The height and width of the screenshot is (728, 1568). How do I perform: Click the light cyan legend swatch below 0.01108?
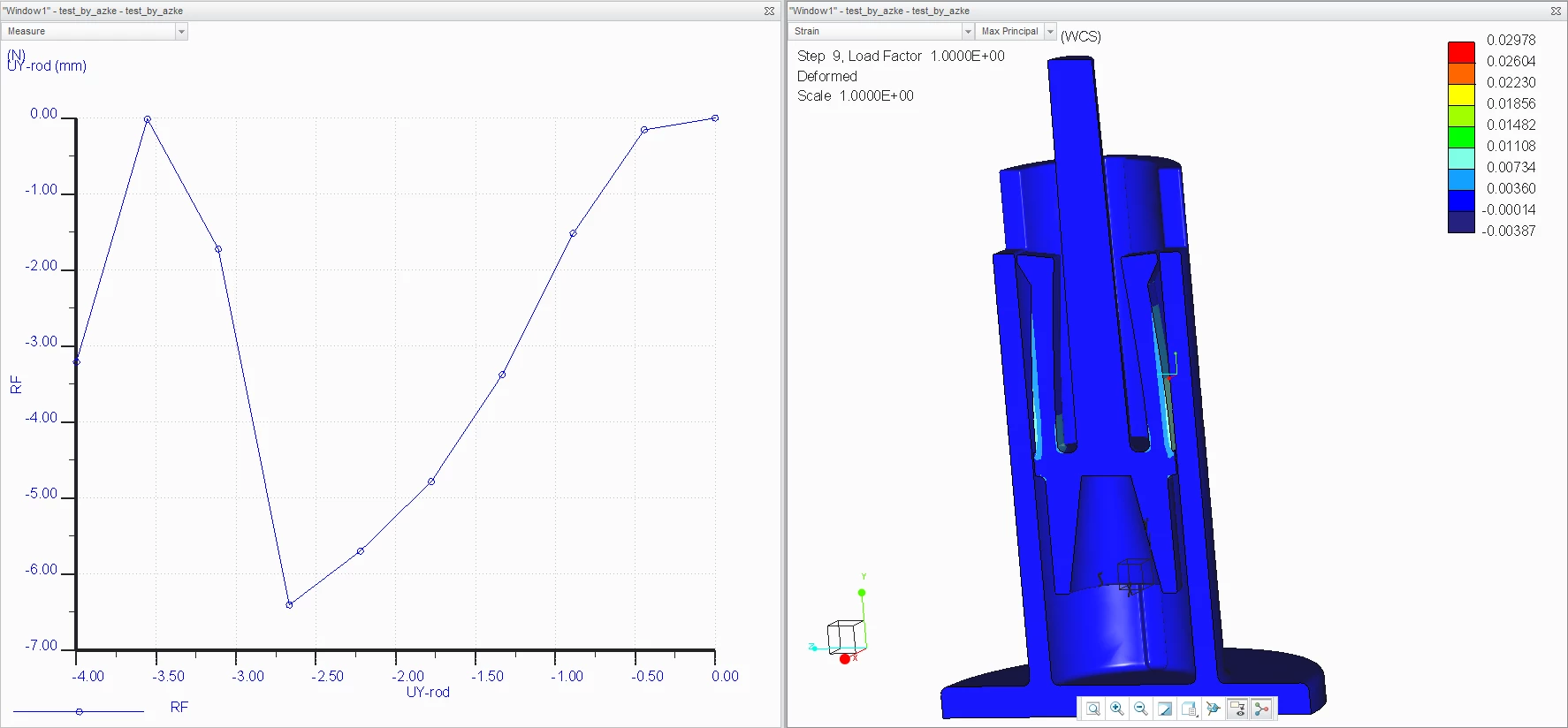pyautogui.click(x=1461, y=158)
